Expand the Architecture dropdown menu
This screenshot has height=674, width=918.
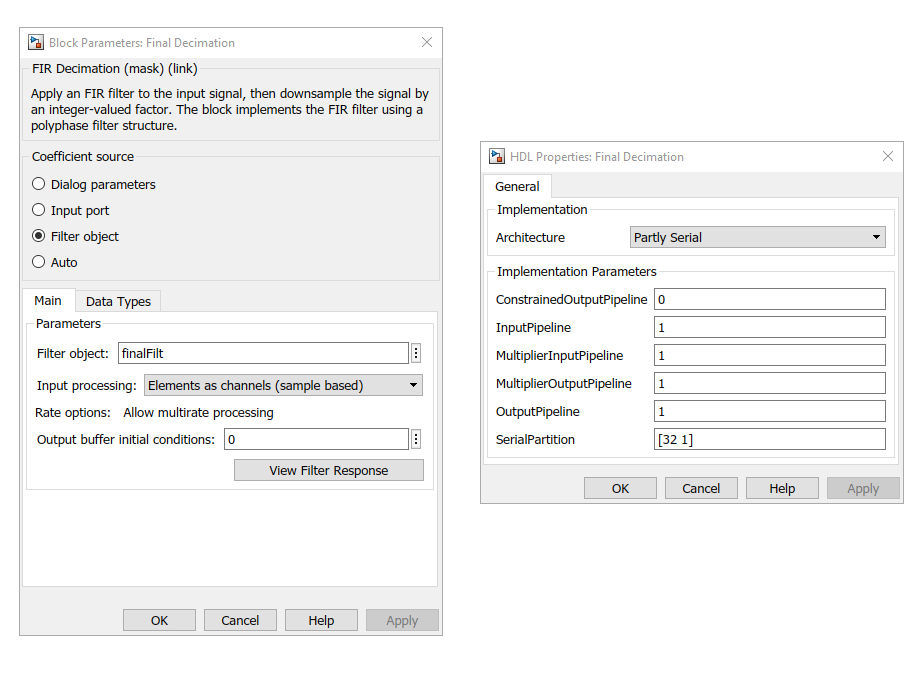tap(758, 237)
